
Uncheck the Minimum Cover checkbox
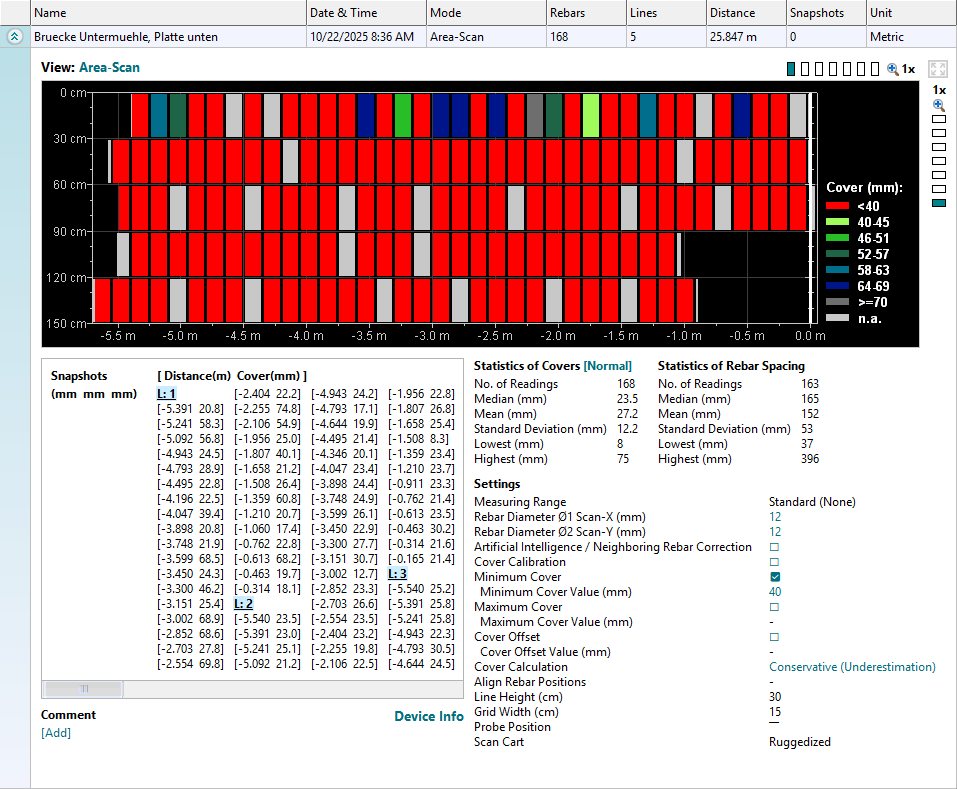[x=774, y=577]
